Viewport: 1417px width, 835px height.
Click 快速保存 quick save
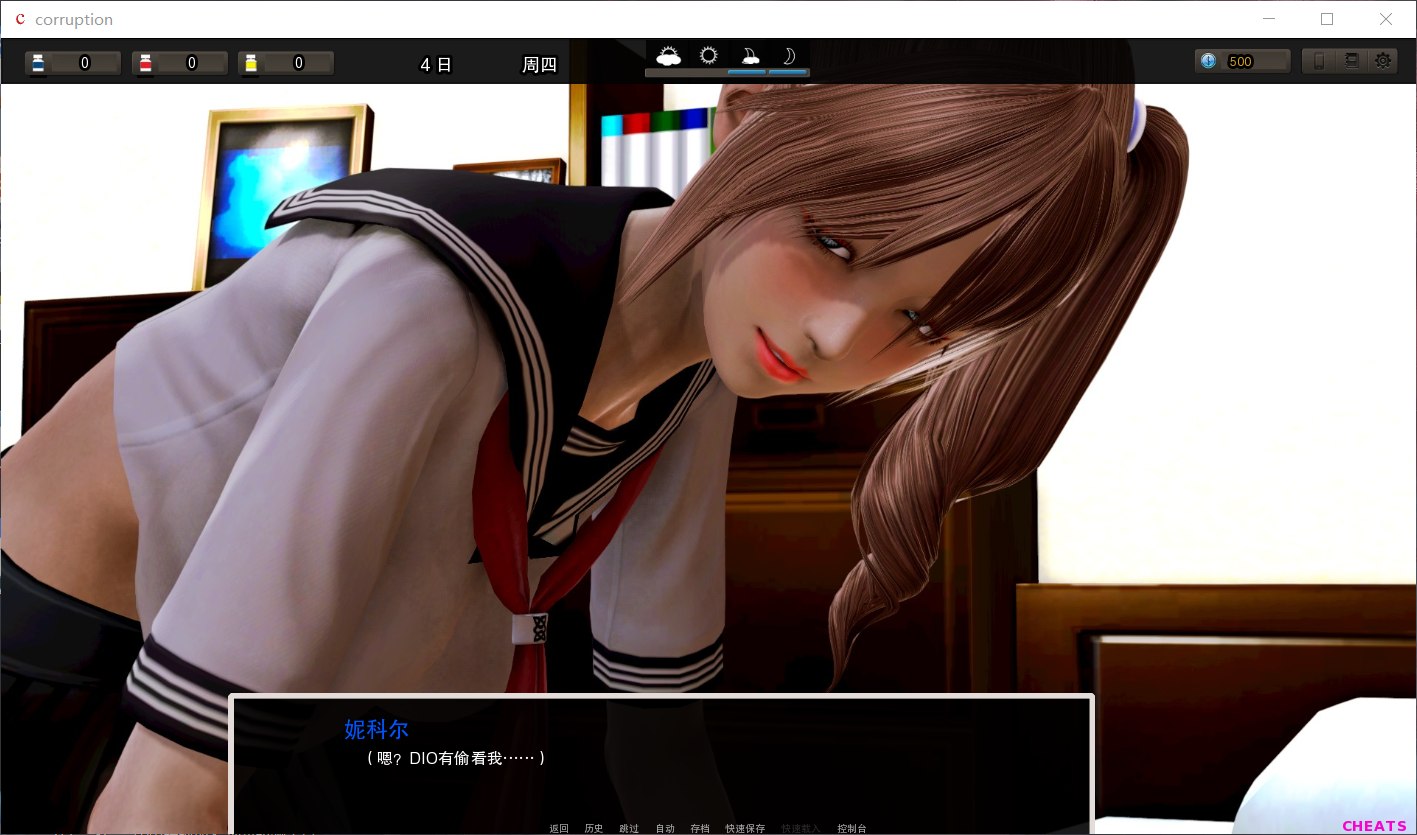pyautogui.click(x=745, y=828)
